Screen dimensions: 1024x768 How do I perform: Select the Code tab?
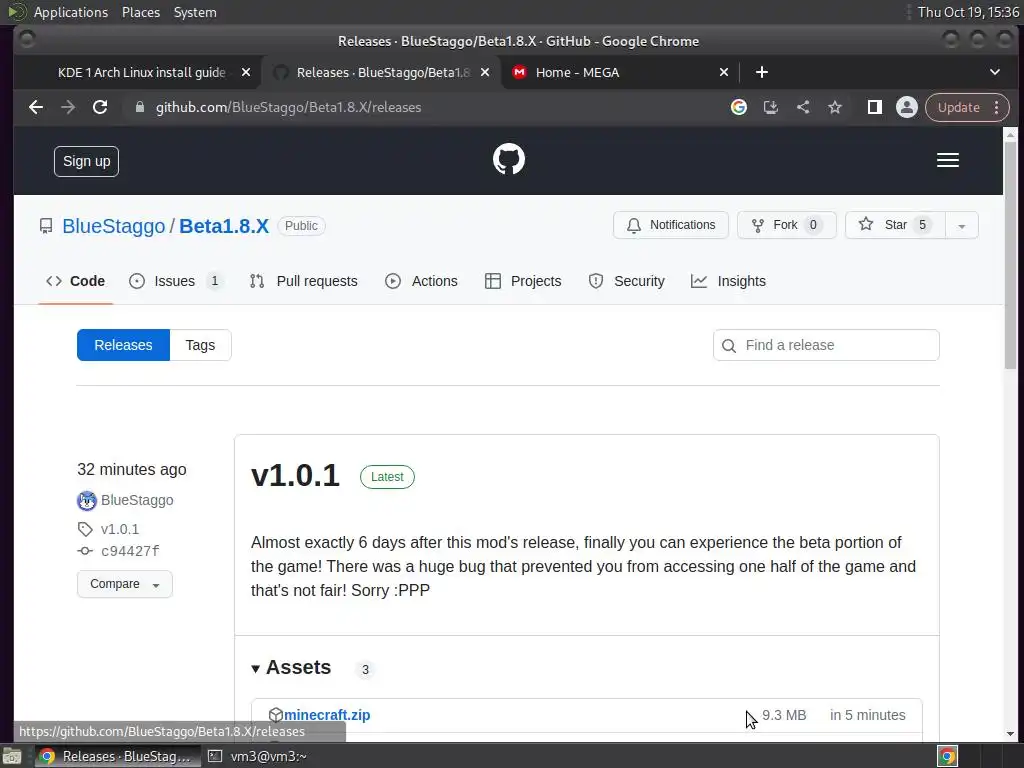pyautogui.click(x=76, y=281)
